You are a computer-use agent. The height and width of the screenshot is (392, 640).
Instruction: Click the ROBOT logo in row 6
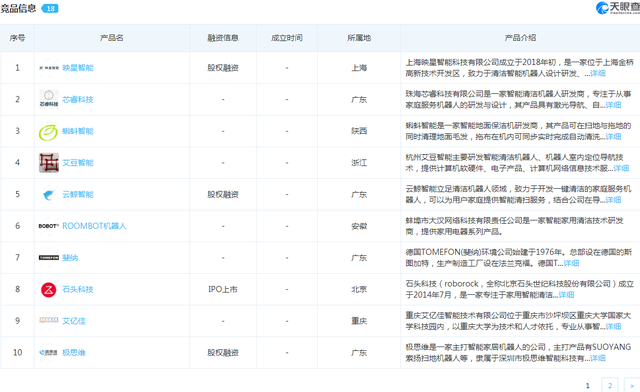[x=49, y=226]
